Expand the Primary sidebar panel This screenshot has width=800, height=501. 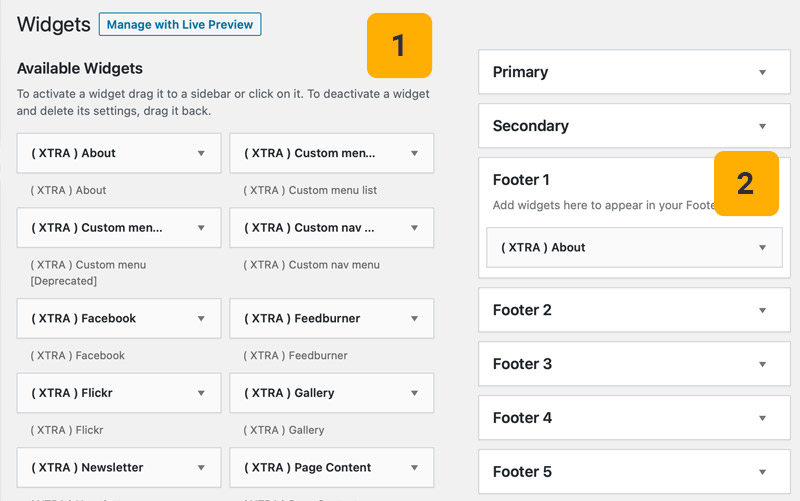point(762,72)
